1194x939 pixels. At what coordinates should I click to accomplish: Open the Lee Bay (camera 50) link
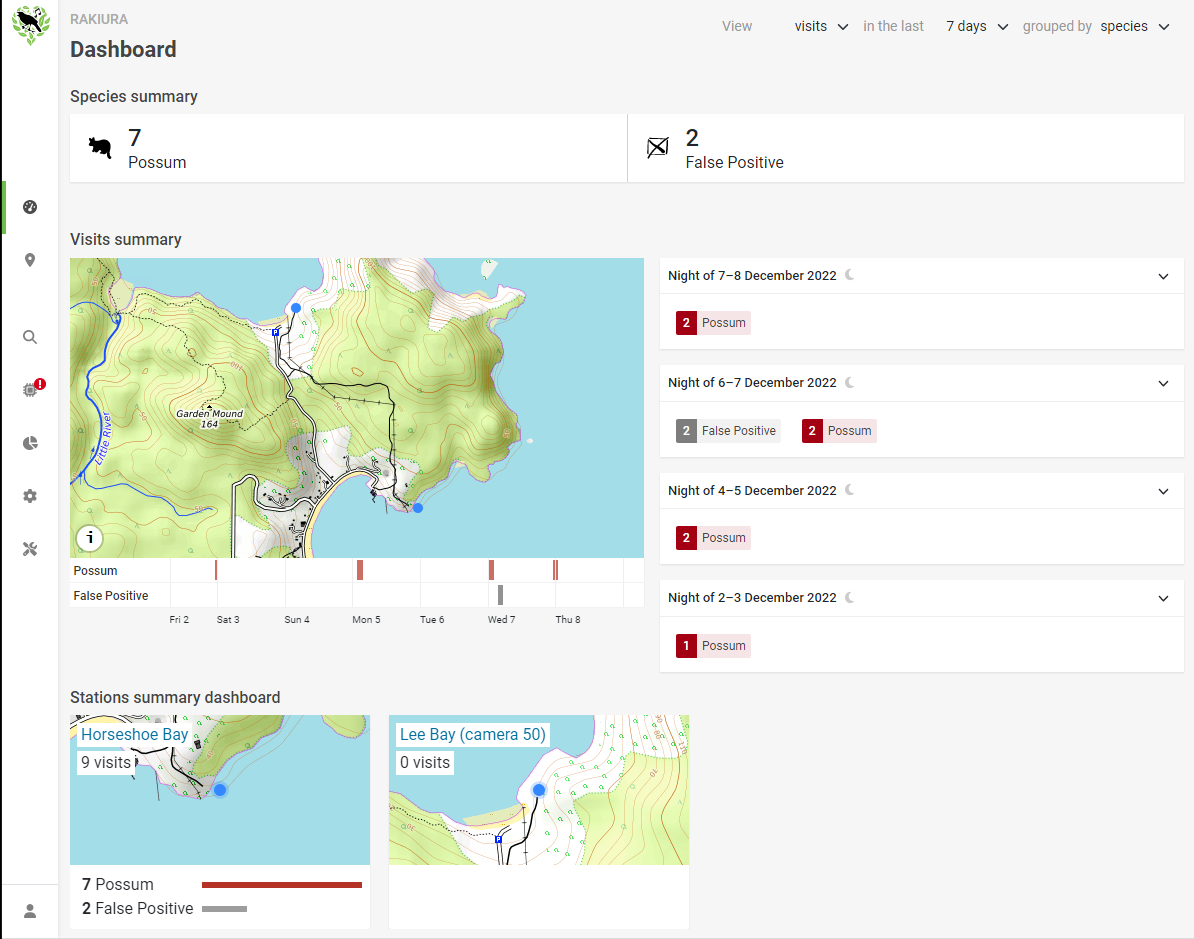click(472, 734)
